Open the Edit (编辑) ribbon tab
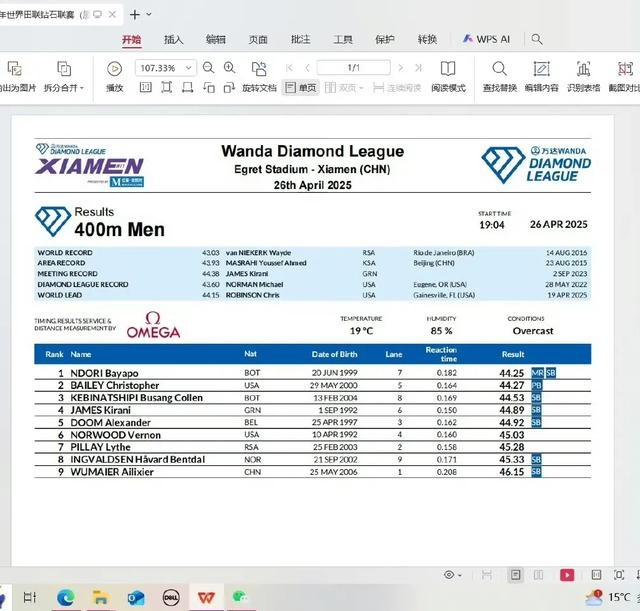This screenshot has height=611, width=640. tap(216, 40)
